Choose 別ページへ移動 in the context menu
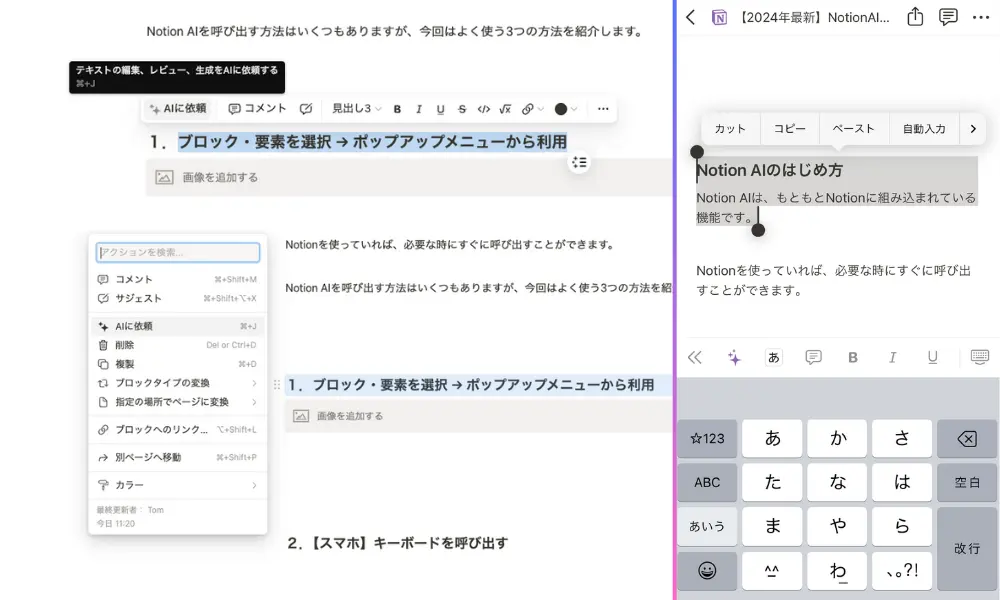The image size is (1000, 600). pyautogui.click(x=177, y=457)
